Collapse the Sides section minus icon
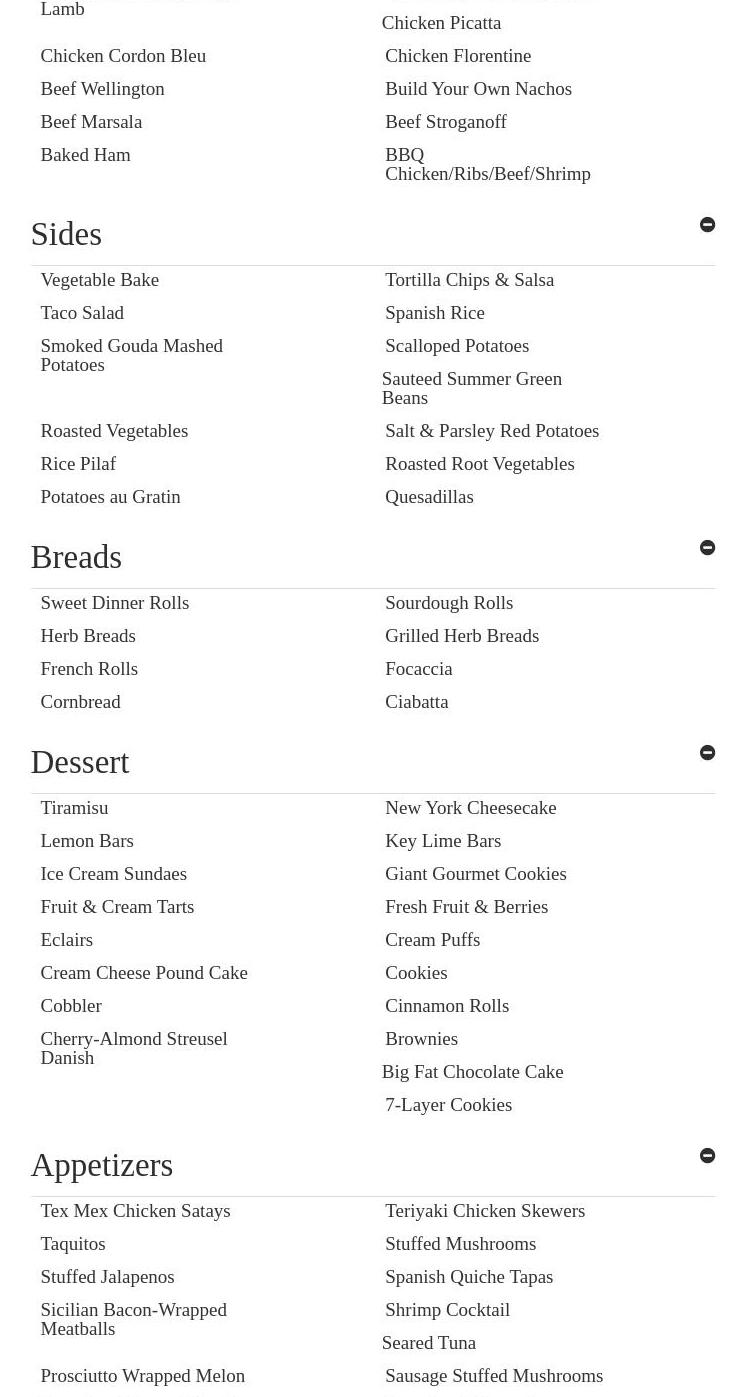Viewport: 745px width, 1397px height. point(707,225)
